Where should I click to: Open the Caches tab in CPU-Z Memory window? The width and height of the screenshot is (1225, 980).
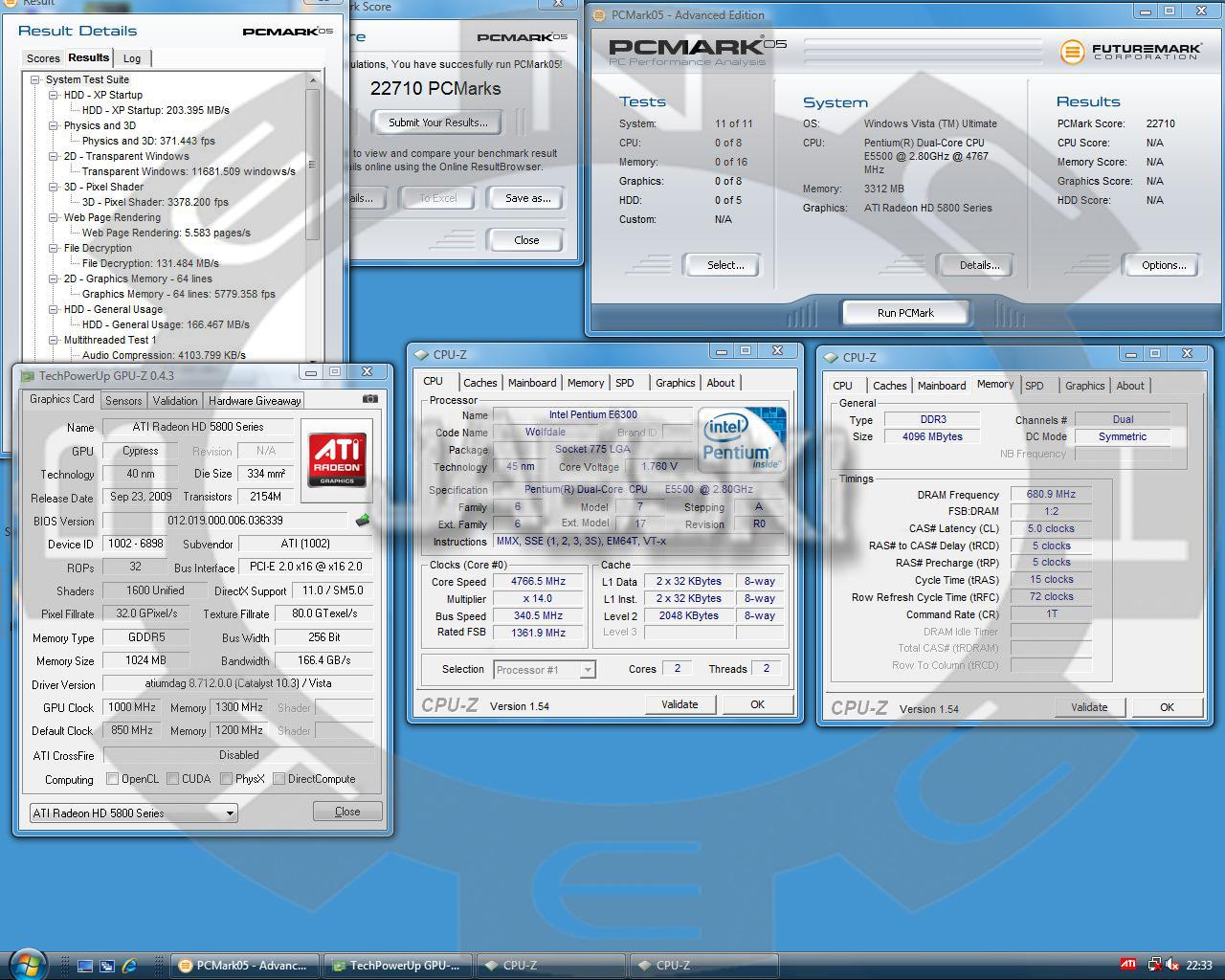pyautogui.click(x=889, y=386)
